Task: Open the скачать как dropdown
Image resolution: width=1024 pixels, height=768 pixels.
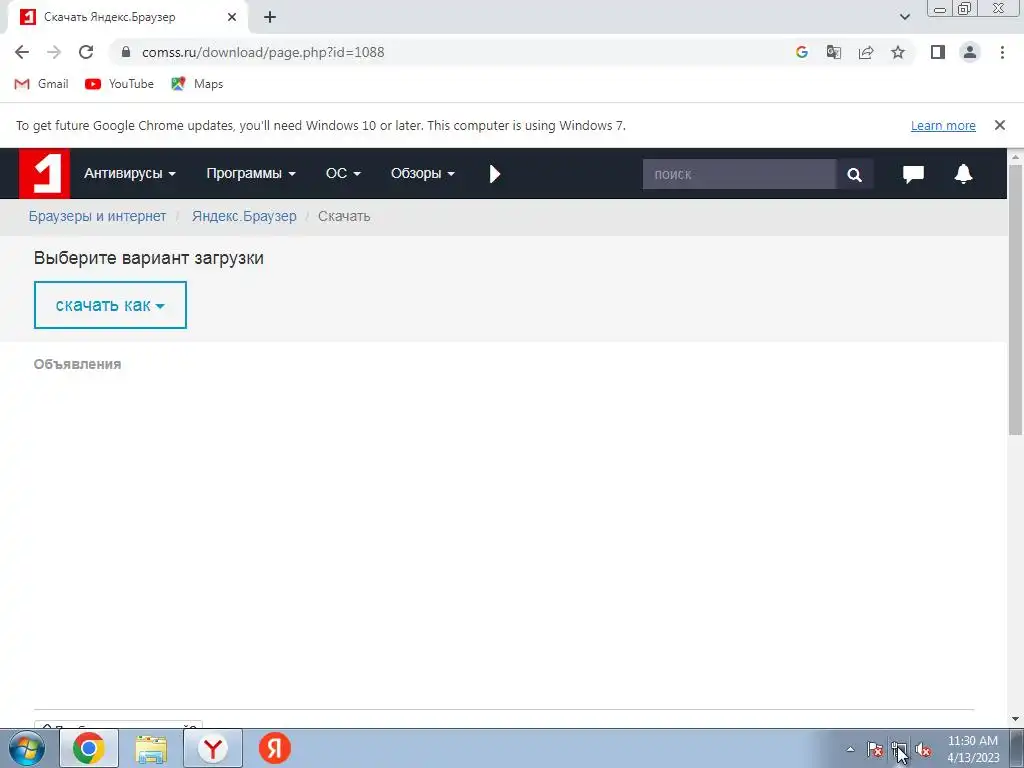Action: [x=110, y=305]
